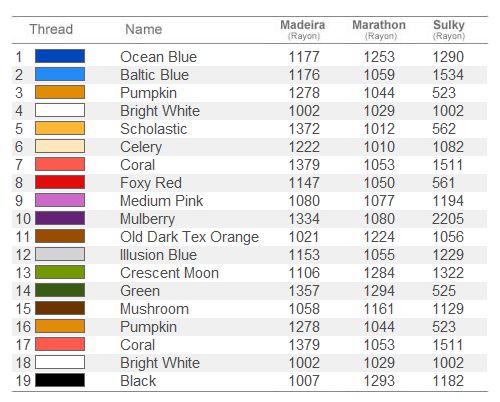Select the Black thread swatch in row 19

pos(60,380)
